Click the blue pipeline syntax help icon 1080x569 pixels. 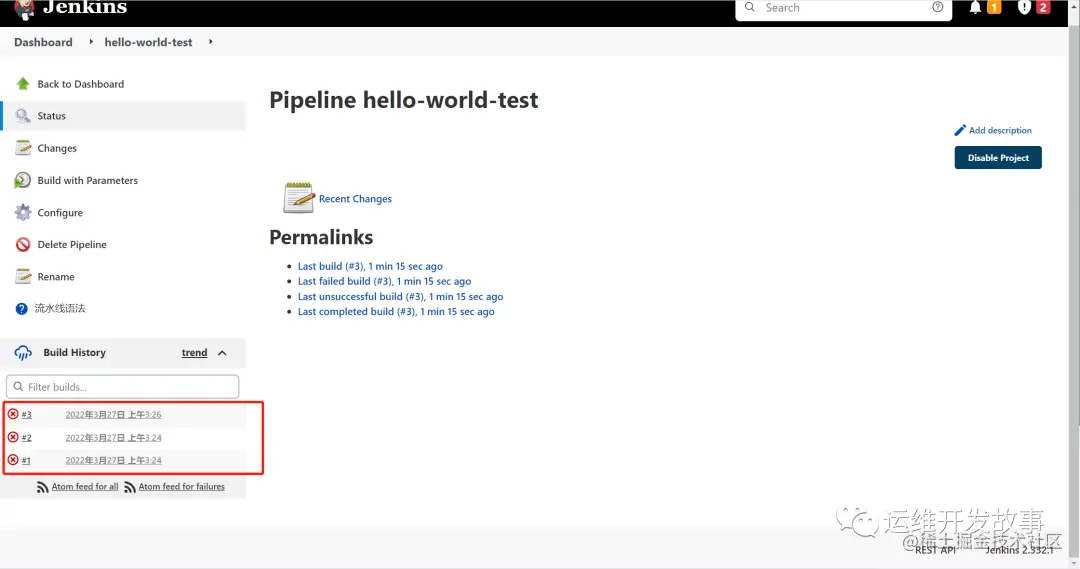click(x=21, y=309)
